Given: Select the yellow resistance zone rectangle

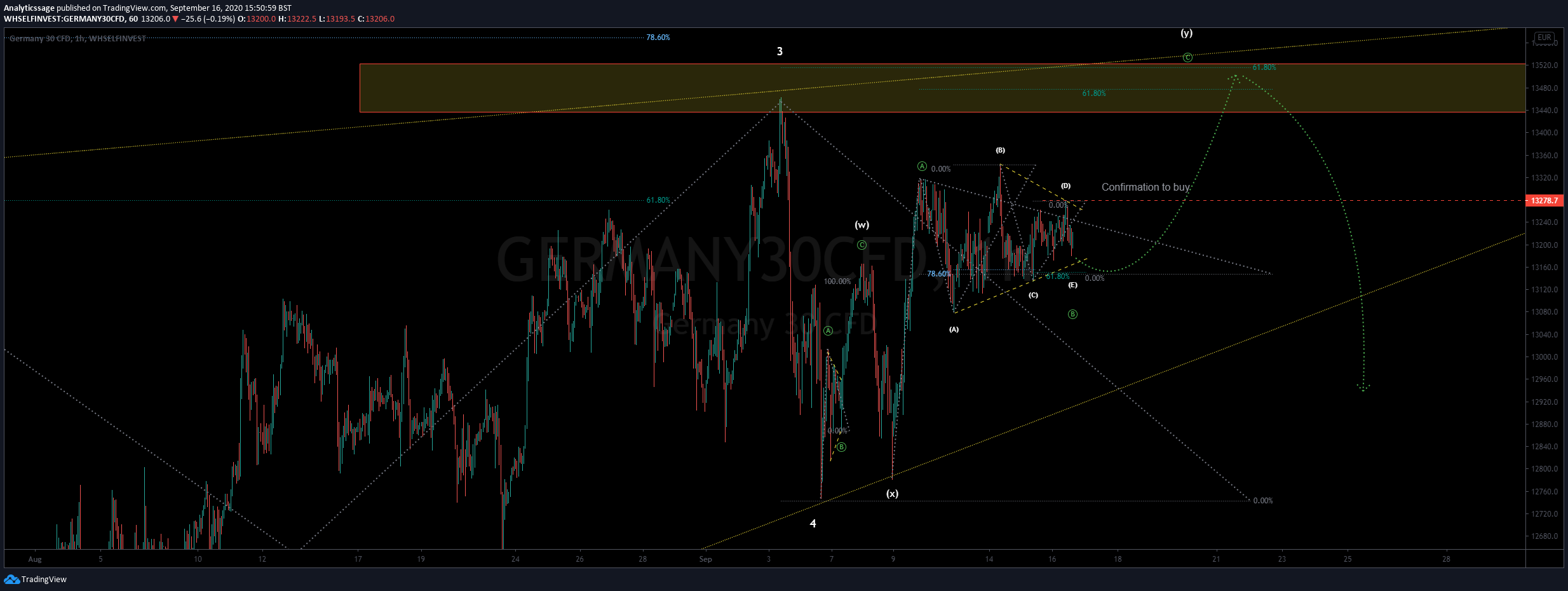Looking at the screenshot, I should (x=942, y=88).
